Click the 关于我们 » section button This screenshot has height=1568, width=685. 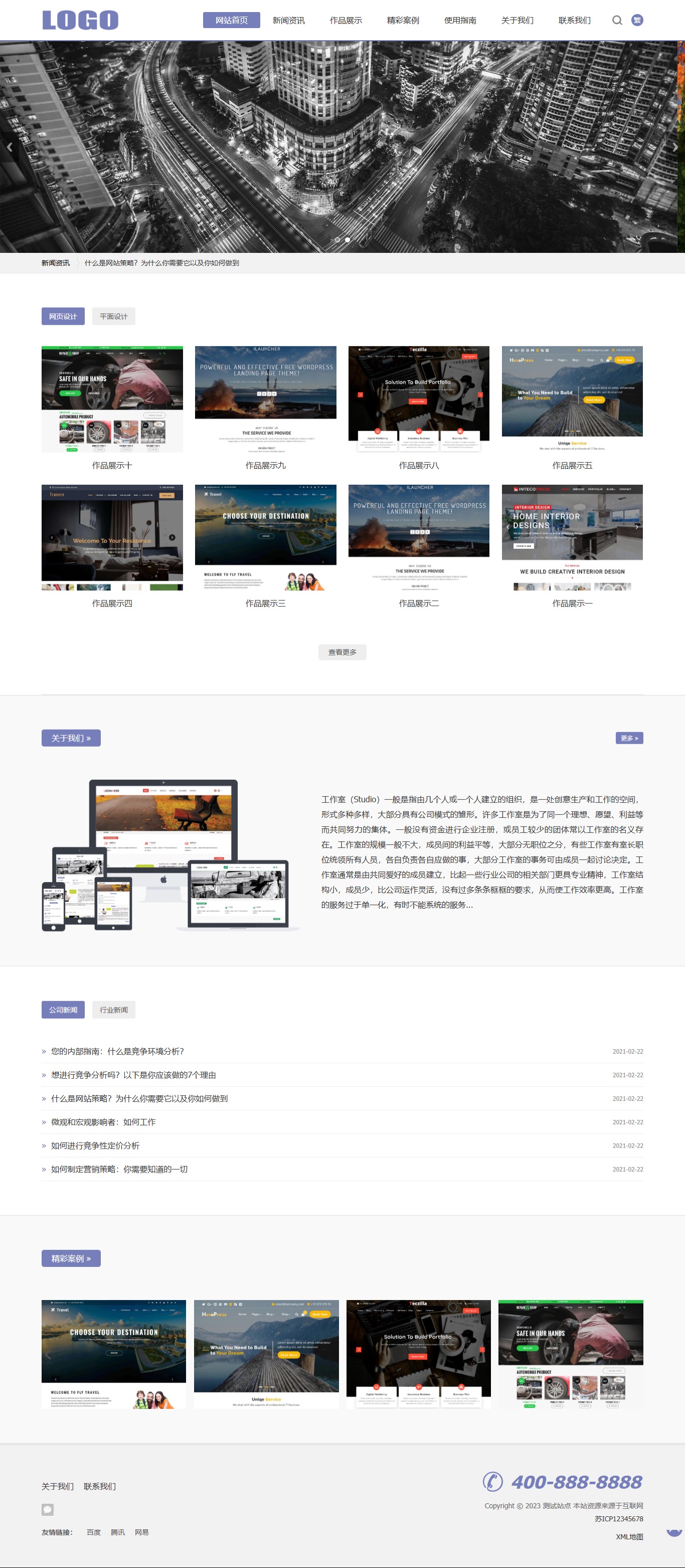pyautogui.click(x=71, y=738)
